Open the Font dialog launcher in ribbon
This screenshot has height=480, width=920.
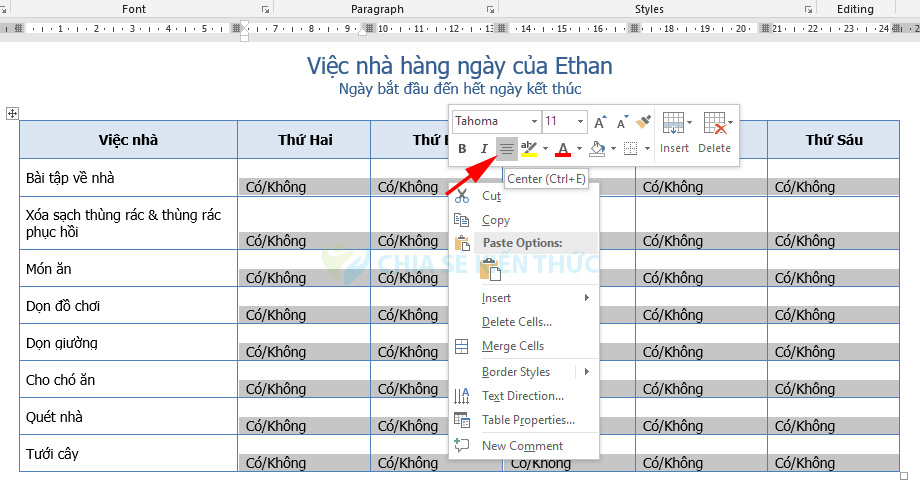(x=265, y=9)
